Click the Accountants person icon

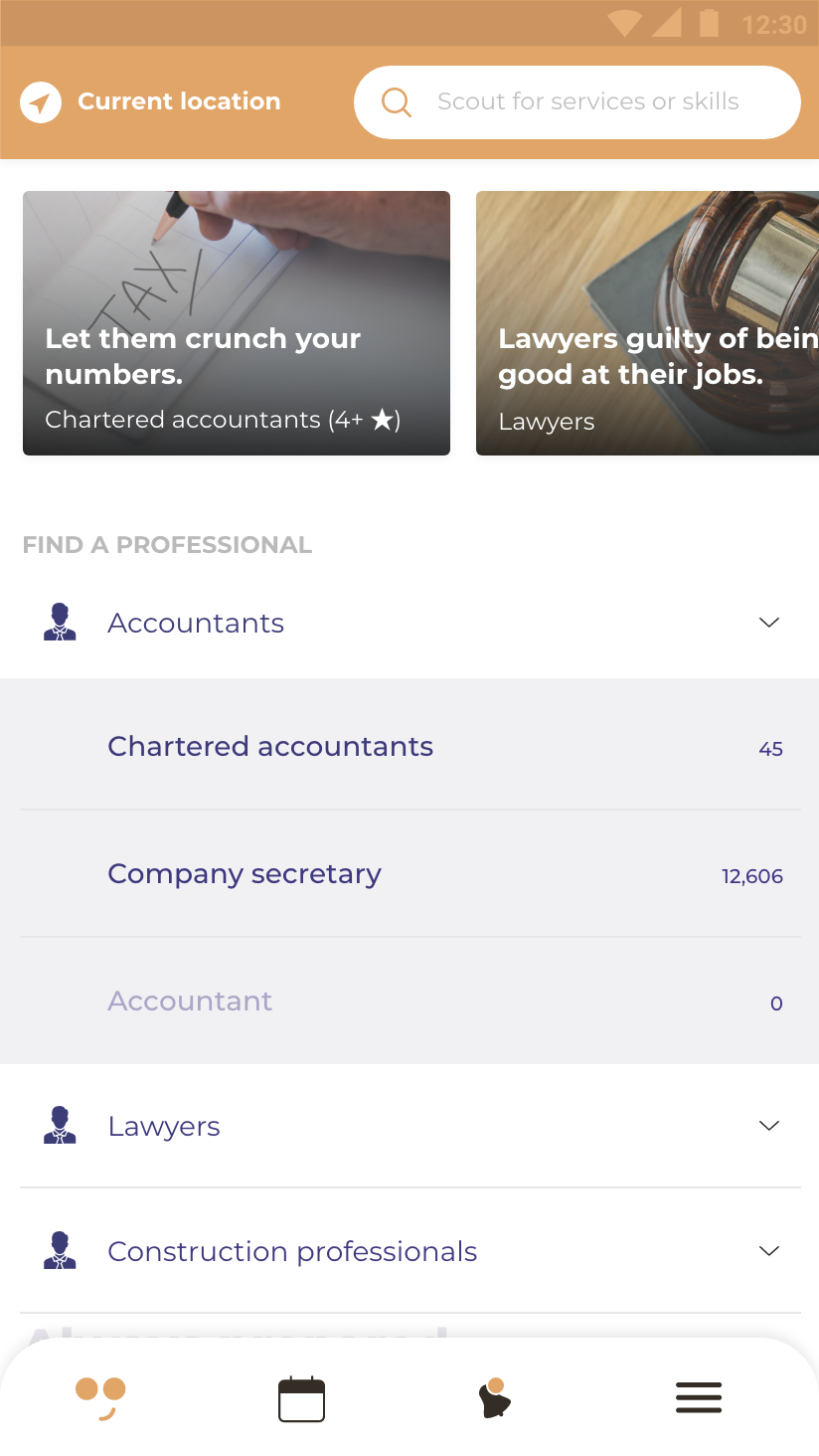point(60,623)
